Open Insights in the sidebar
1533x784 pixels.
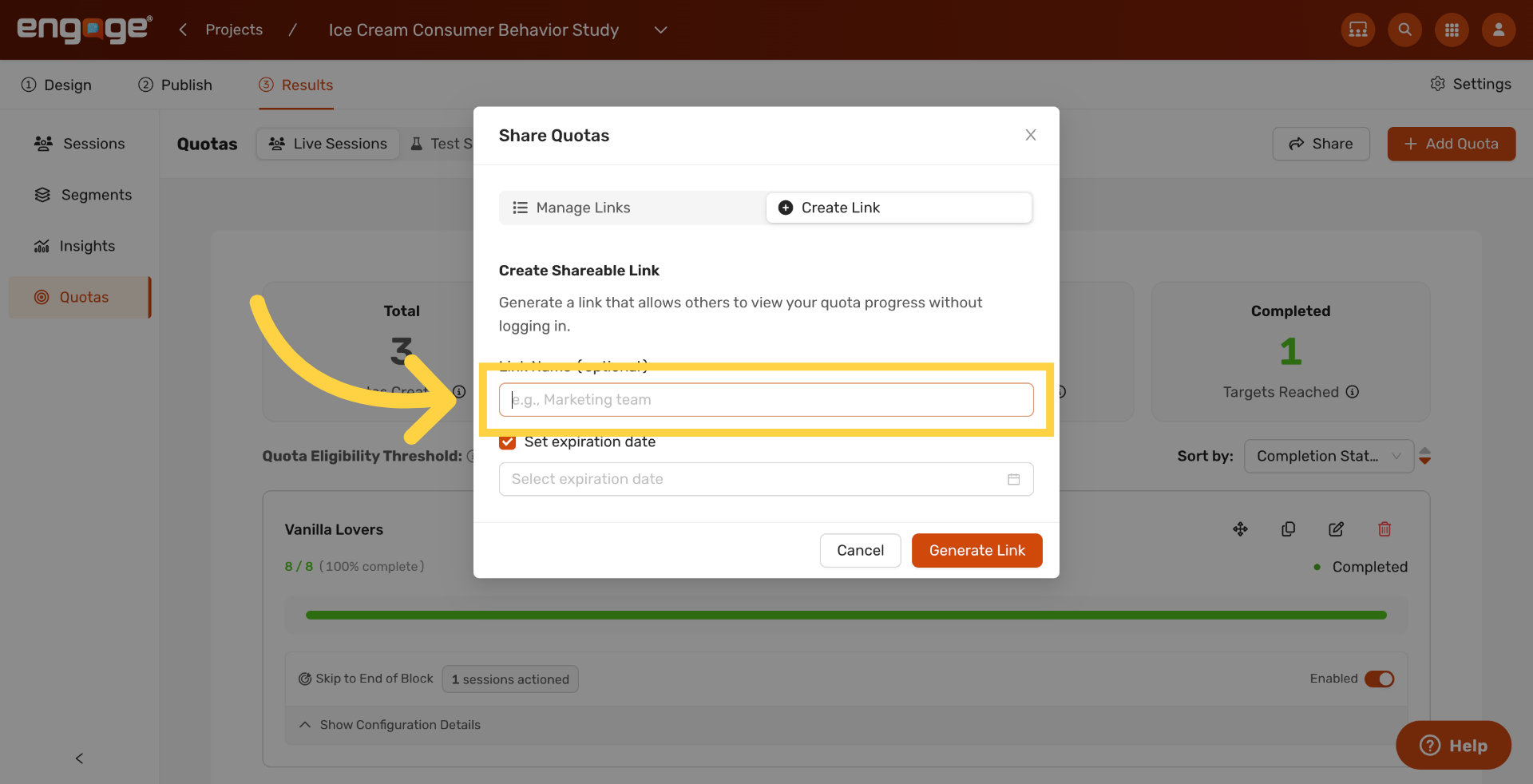coord(80,246)
